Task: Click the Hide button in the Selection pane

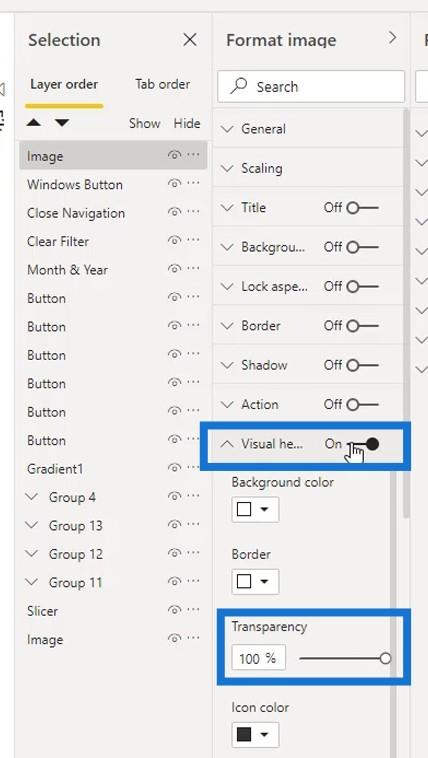Action: coord(187,123)
